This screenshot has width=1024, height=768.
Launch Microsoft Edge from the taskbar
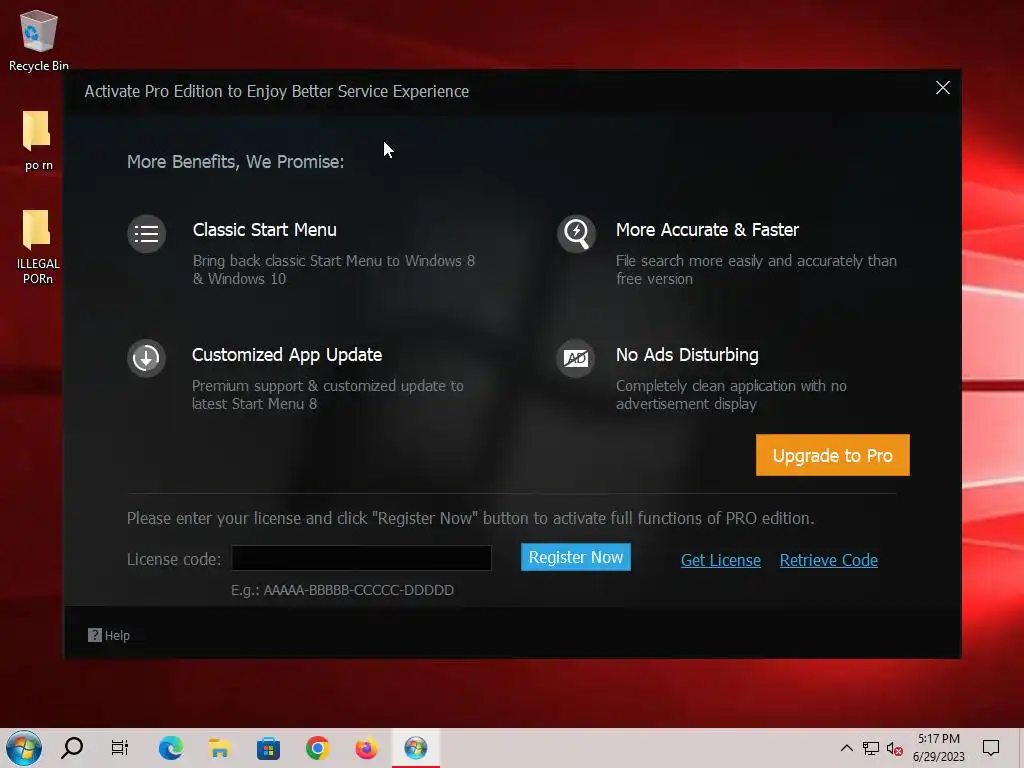(x=170, y=748)
